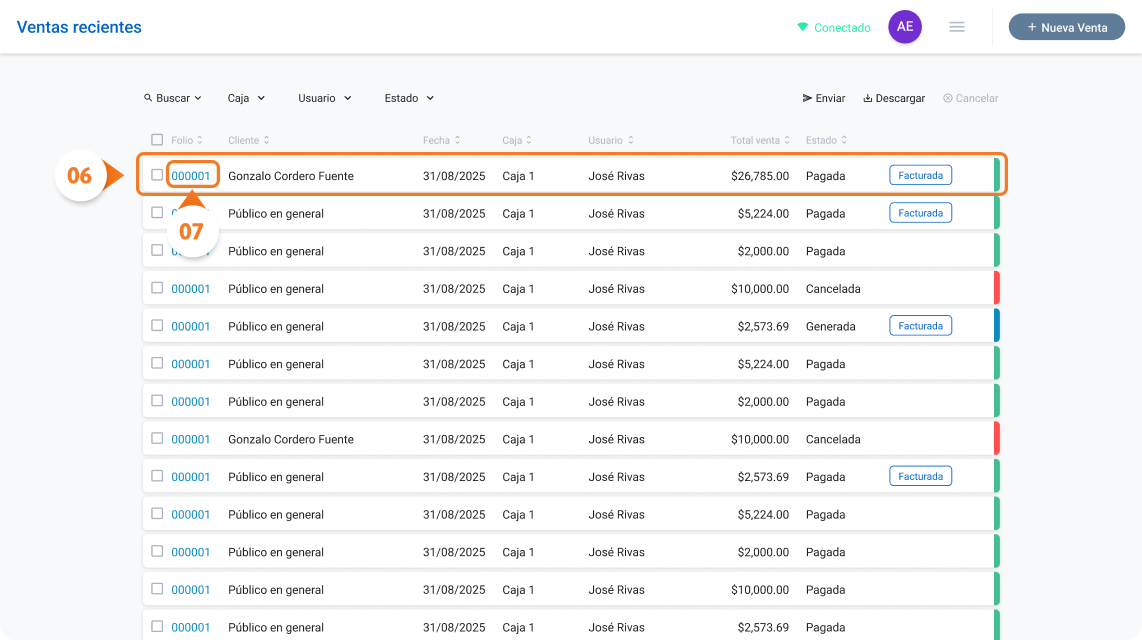Click Facturada badge on the $5,224.00 row
Screen dimensions: 1142x640
click(x=920, y=213)
